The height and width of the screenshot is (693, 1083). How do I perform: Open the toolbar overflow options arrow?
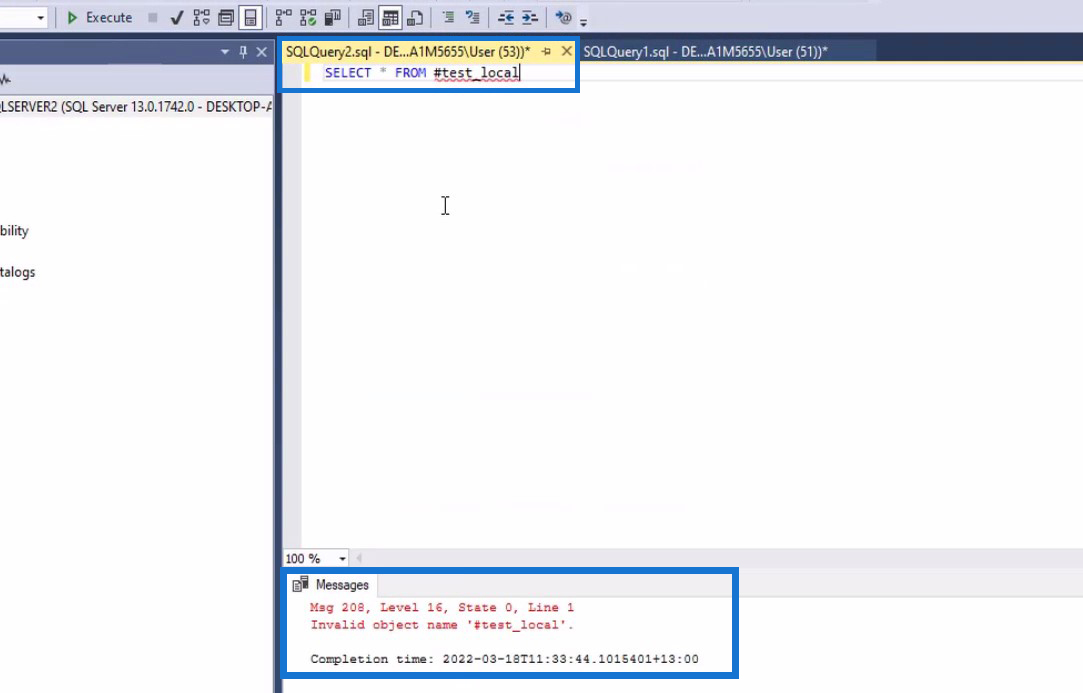[x=584, y=22]
